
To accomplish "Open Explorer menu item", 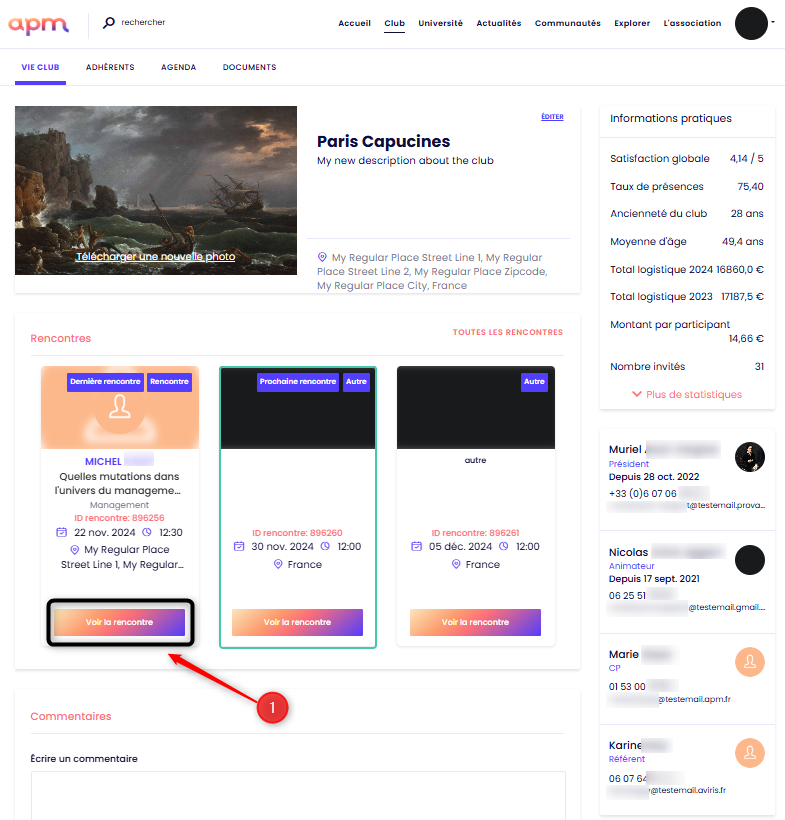I will tap(632, 23).
